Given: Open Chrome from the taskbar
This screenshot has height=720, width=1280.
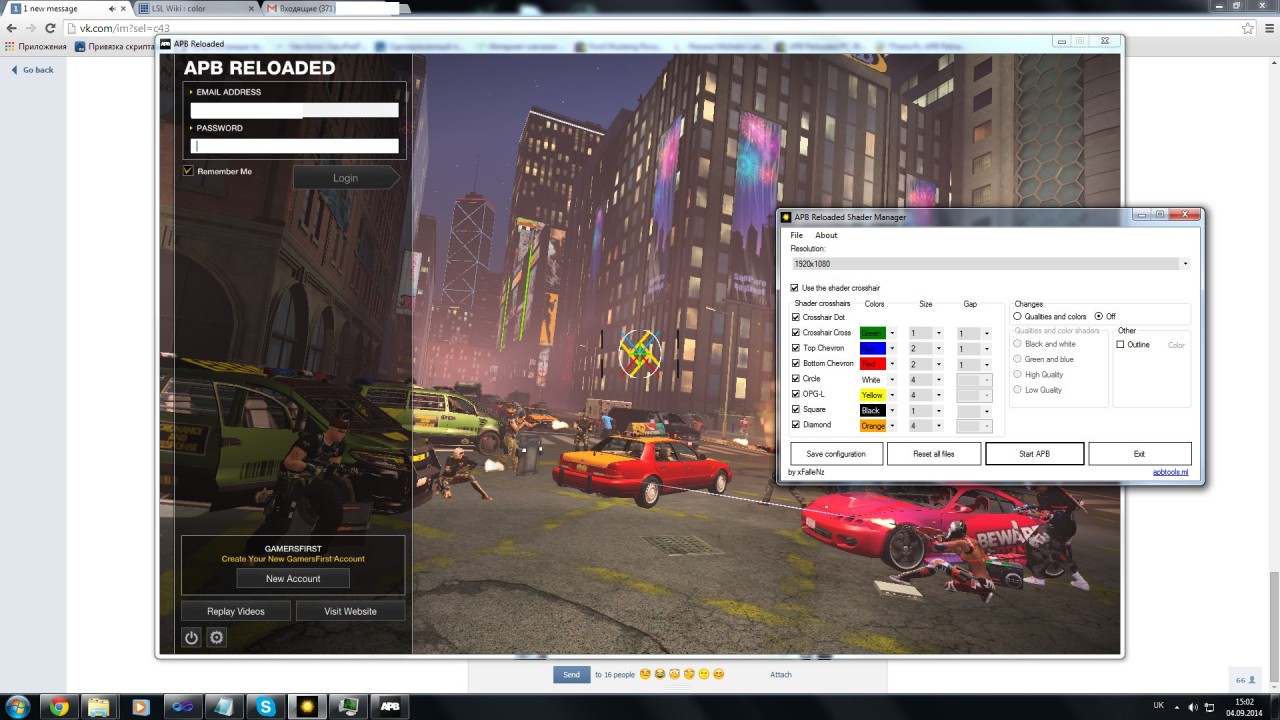Looking at the screenshot, I should [59, 706].
